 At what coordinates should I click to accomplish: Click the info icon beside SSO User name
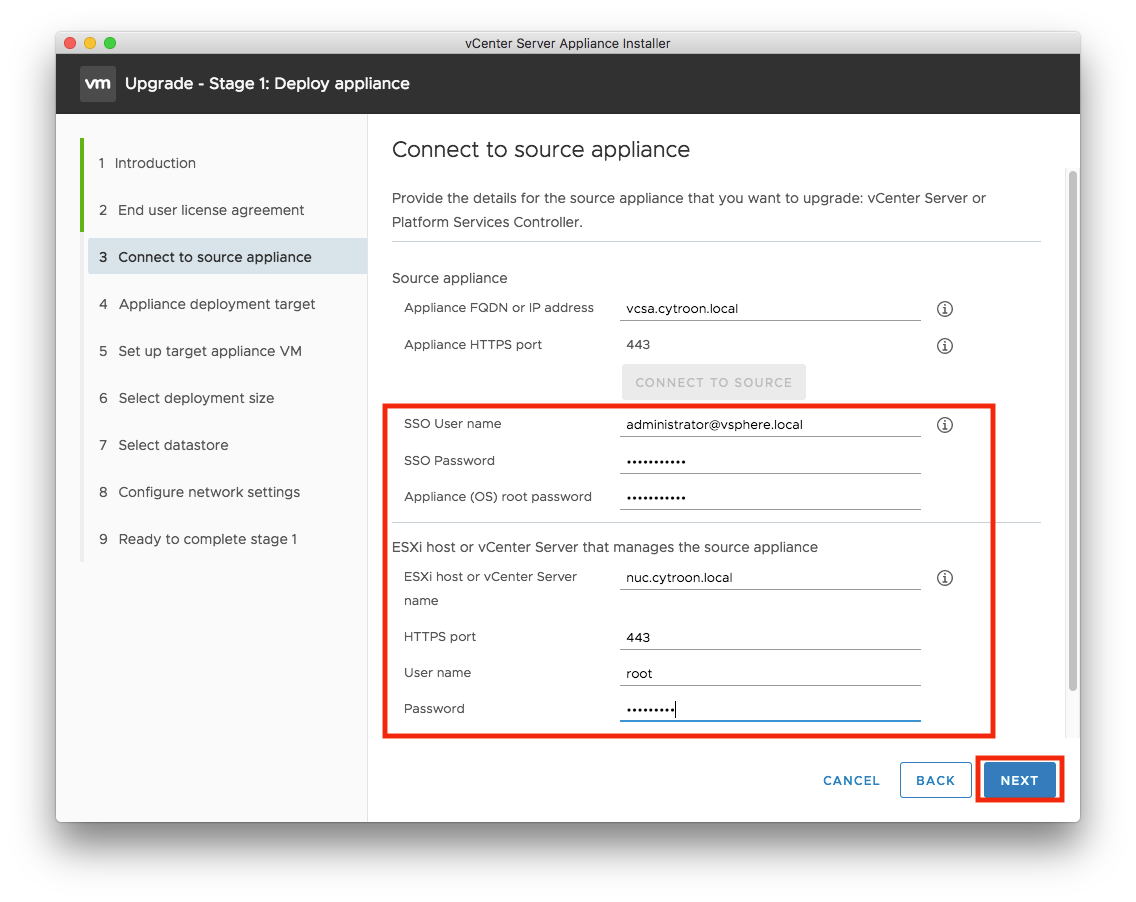pos(944,425)
